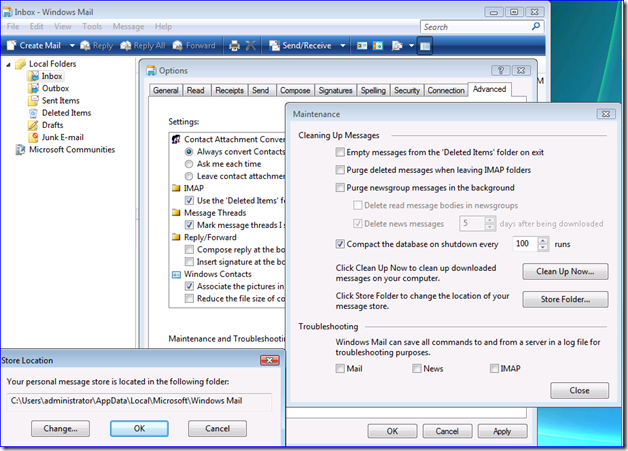The image size is (628, 451).
Task: Enable Purge deleted messages when leaving IMAP
Action: (340, 170)
